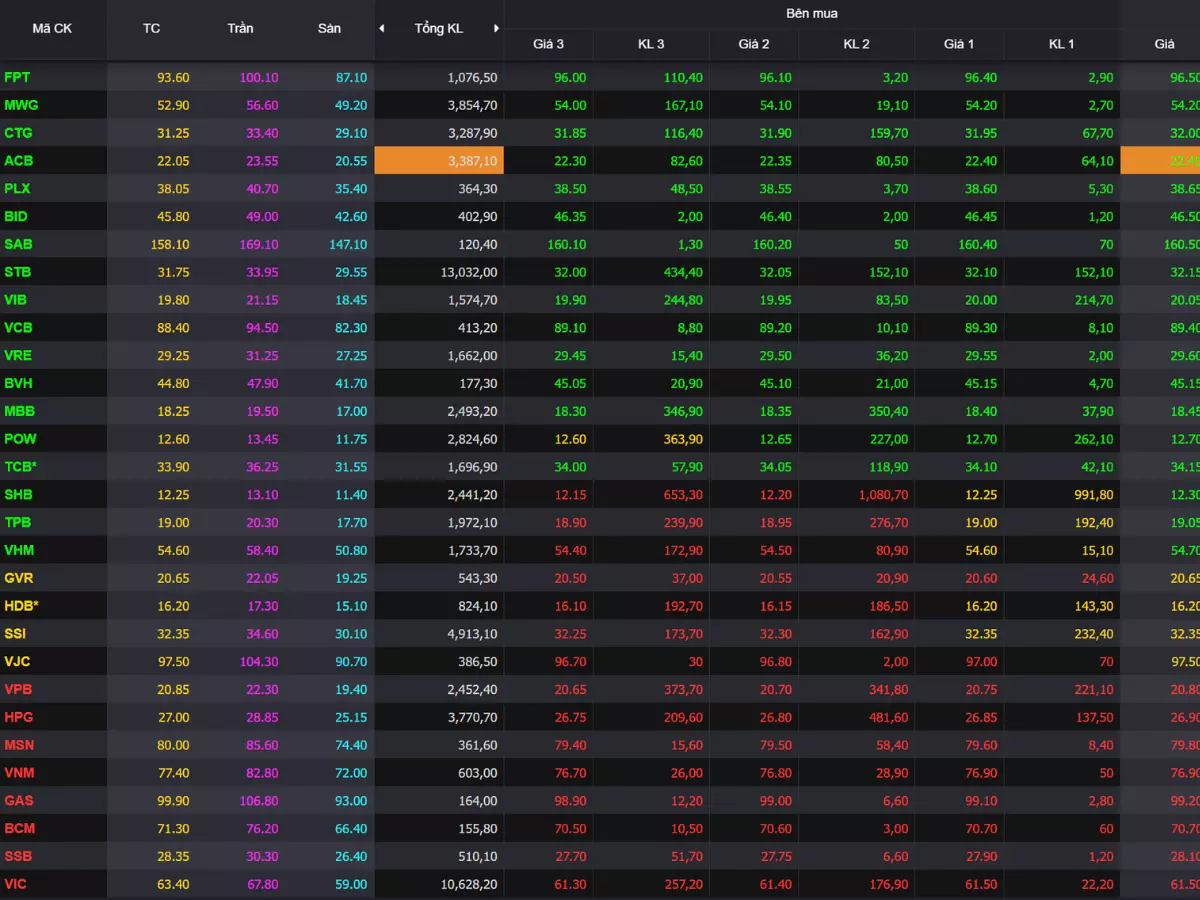Open the GVR stock symbol

(x=19, y=578)
